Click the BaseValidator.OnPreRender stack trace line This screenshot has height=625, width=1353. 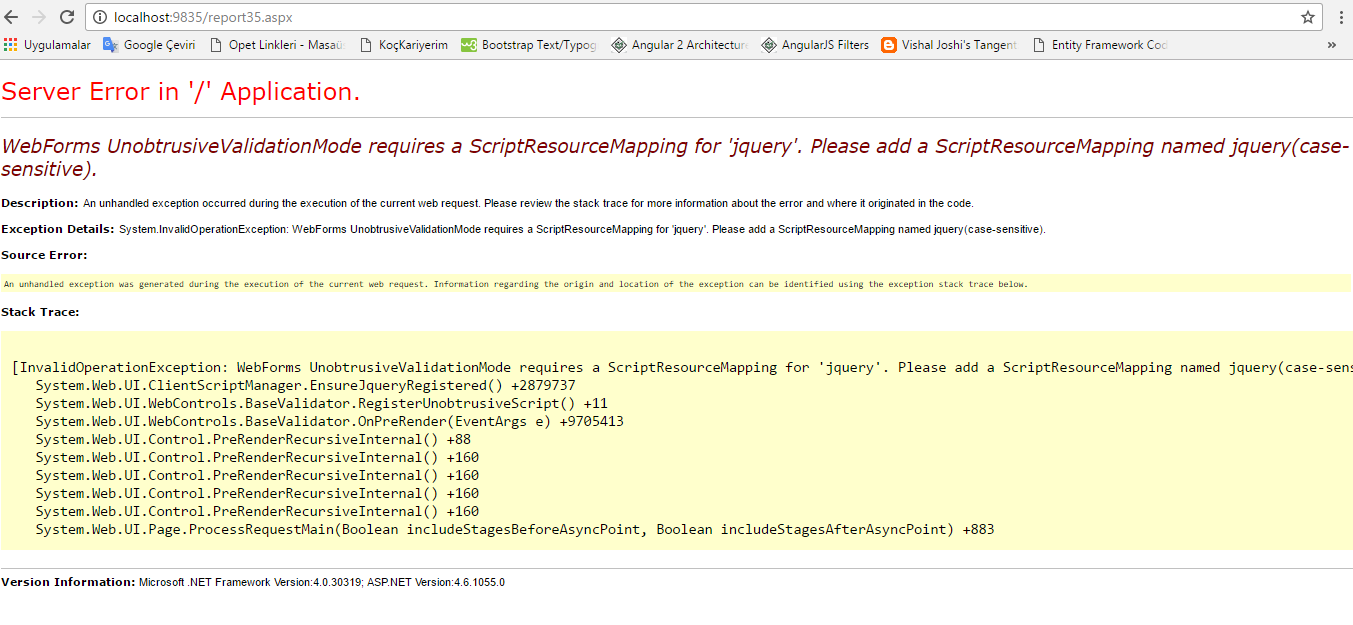(x=330, y=421)
